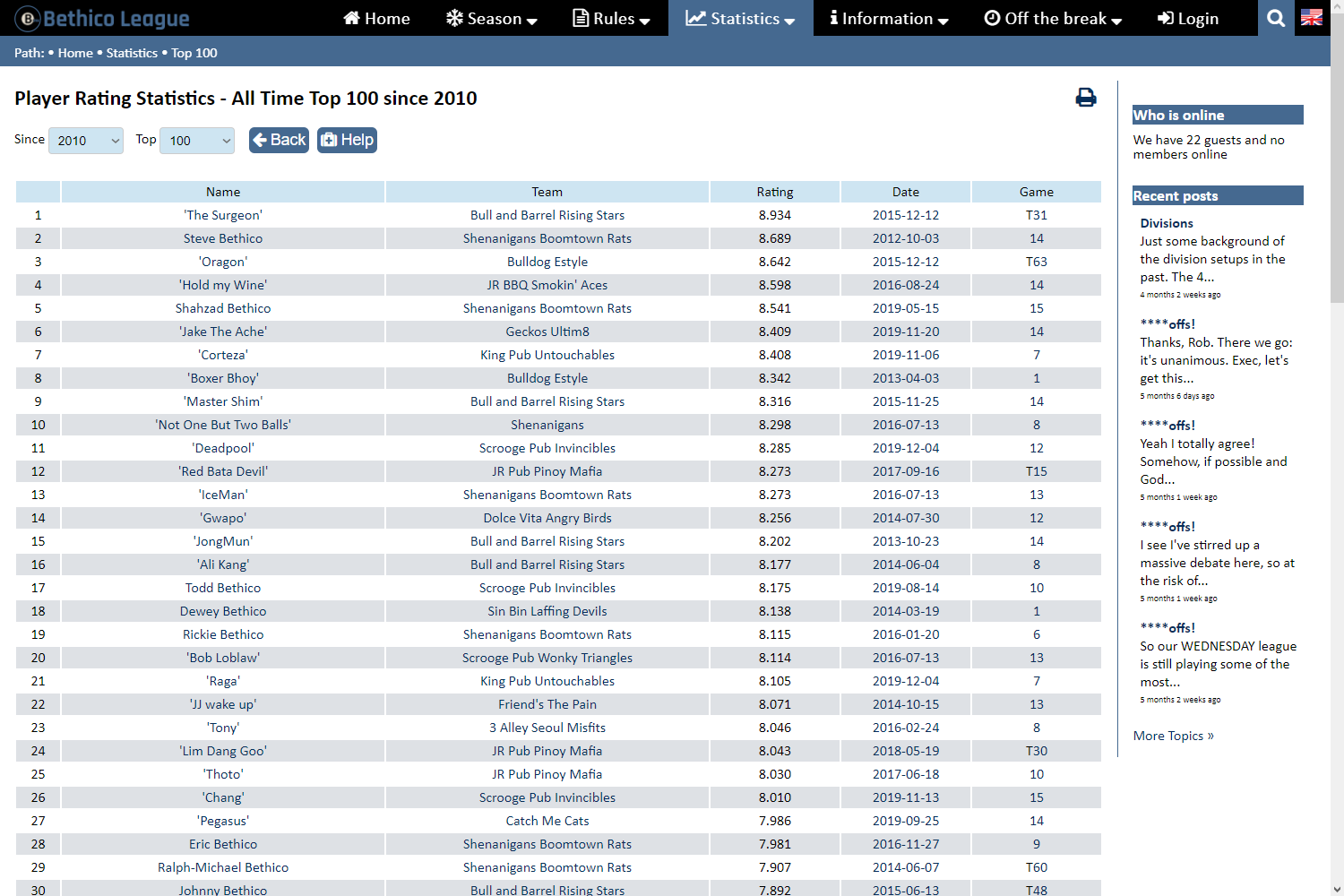Open player 'The Surgeon' profile link

pyautogui.click(x=223, y=215)
